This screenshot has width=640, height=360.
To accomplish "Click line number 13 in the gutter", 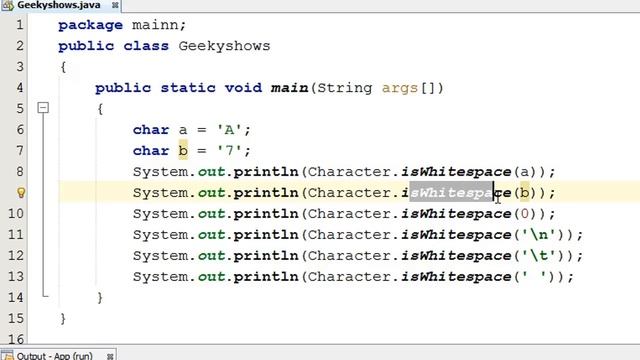I will pyautogui.click(x=16, y=277).
